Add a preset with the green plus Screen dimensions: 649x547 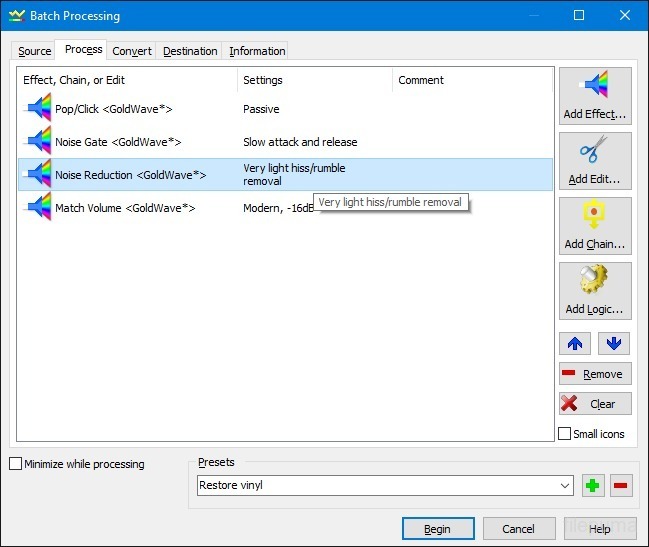(x=593, y=486)
